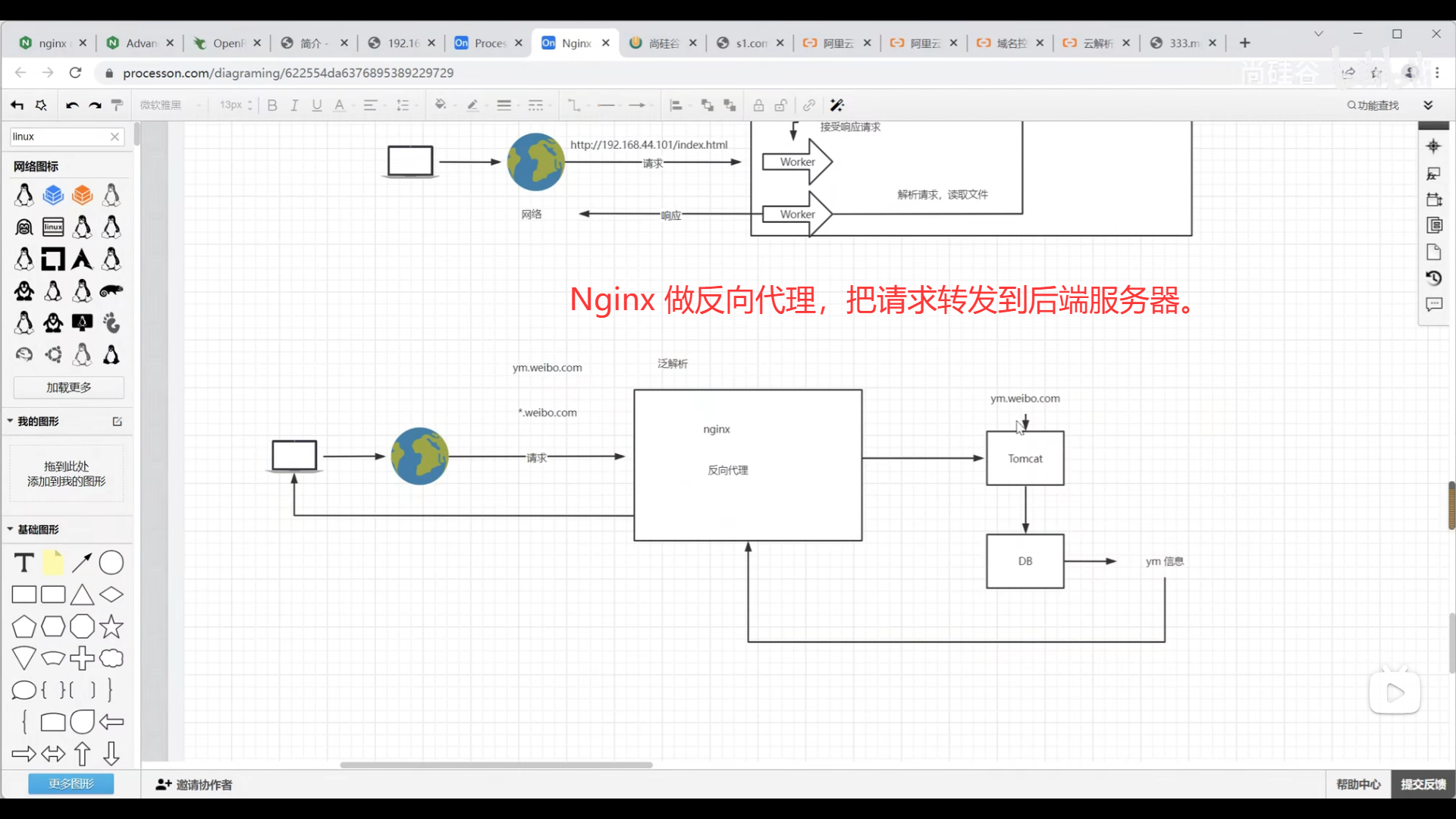Viewport: 1456px width, 819px height.
Task: Open the comments panel icon
Action: [x=1433, y=304]
